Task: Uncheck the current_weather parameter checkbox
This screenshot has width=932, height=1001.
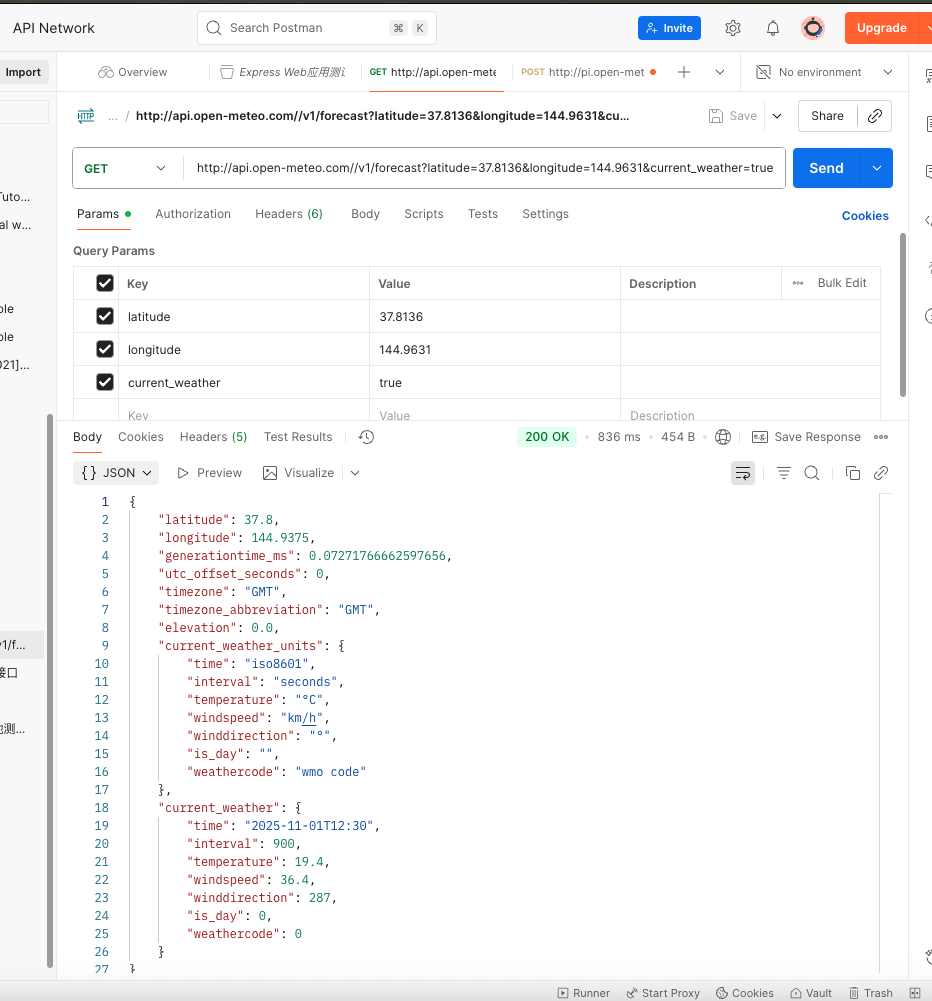Action: click(x=105, y=382)
